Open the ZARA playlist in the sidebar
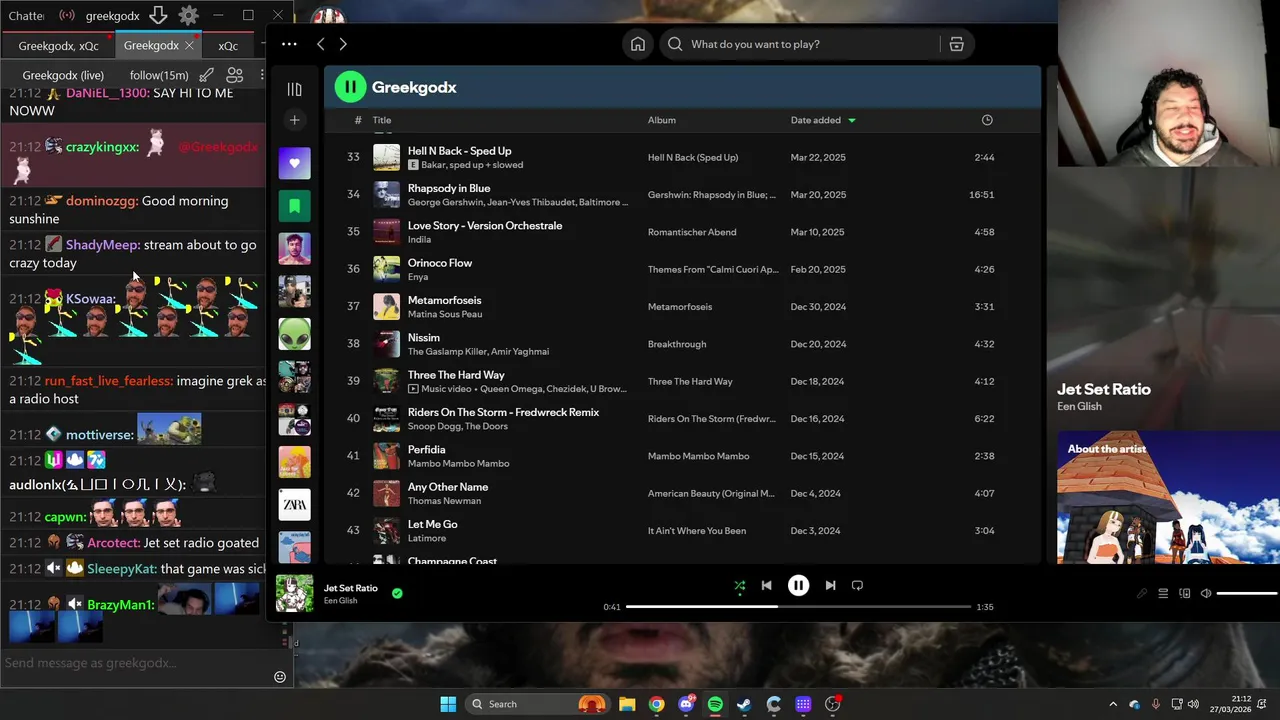The width and height of the screenshot is (1280, 720). pyautogui.click(x=294, y=505)
